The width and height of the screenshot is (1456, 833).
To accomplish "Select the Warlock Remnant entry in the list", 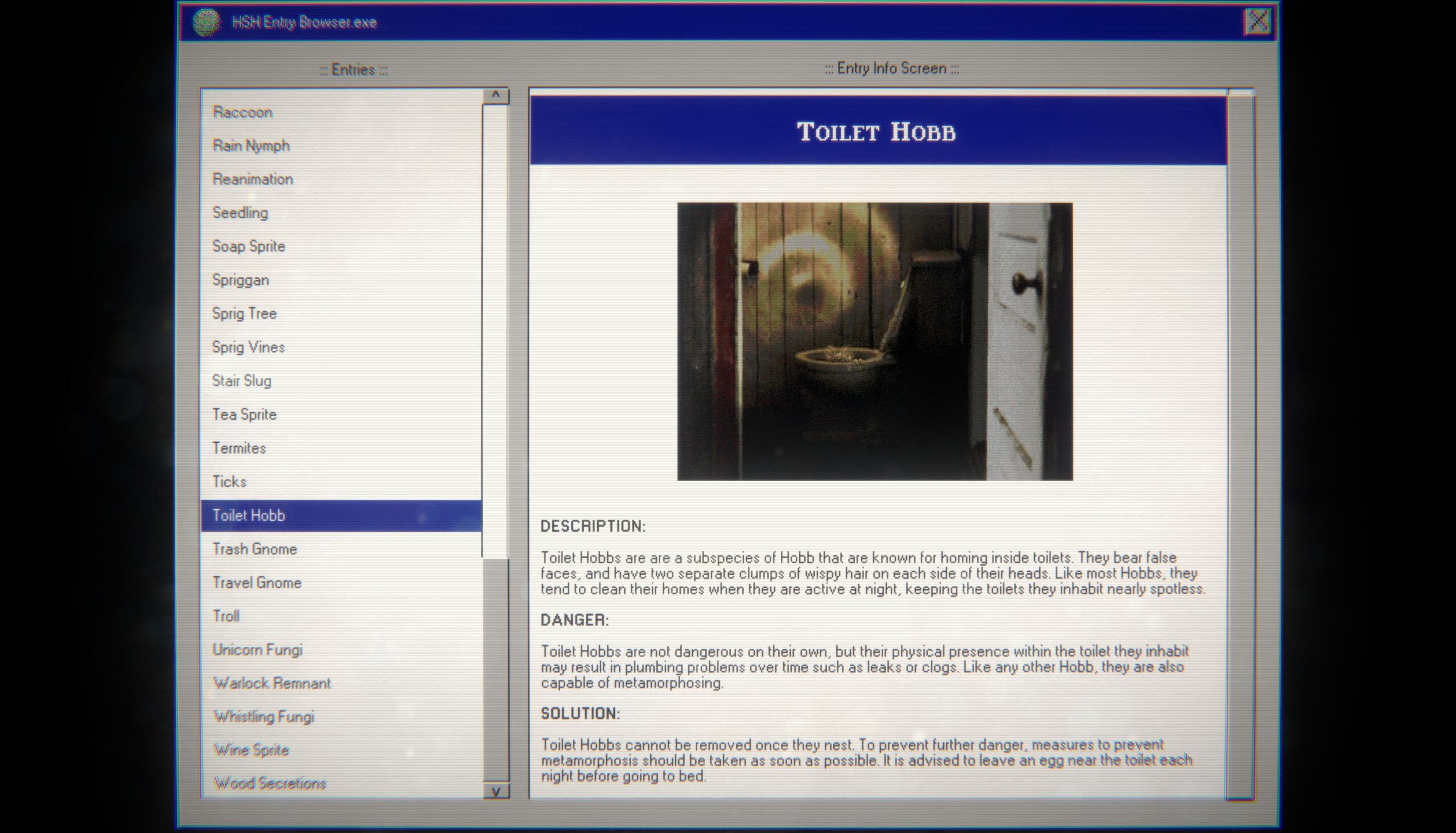I will [x=272, y=683].
